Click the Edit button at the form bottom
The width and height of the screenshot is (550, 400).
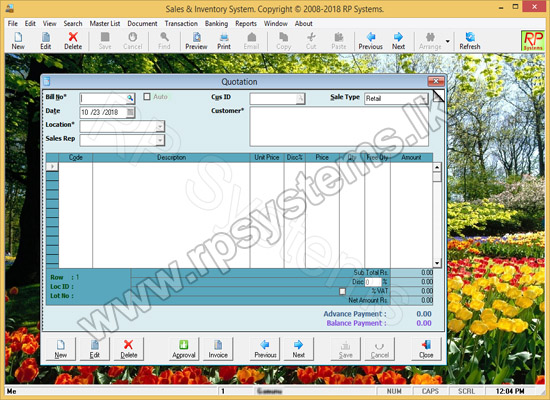pyautogui.click(x=95, y=349)
